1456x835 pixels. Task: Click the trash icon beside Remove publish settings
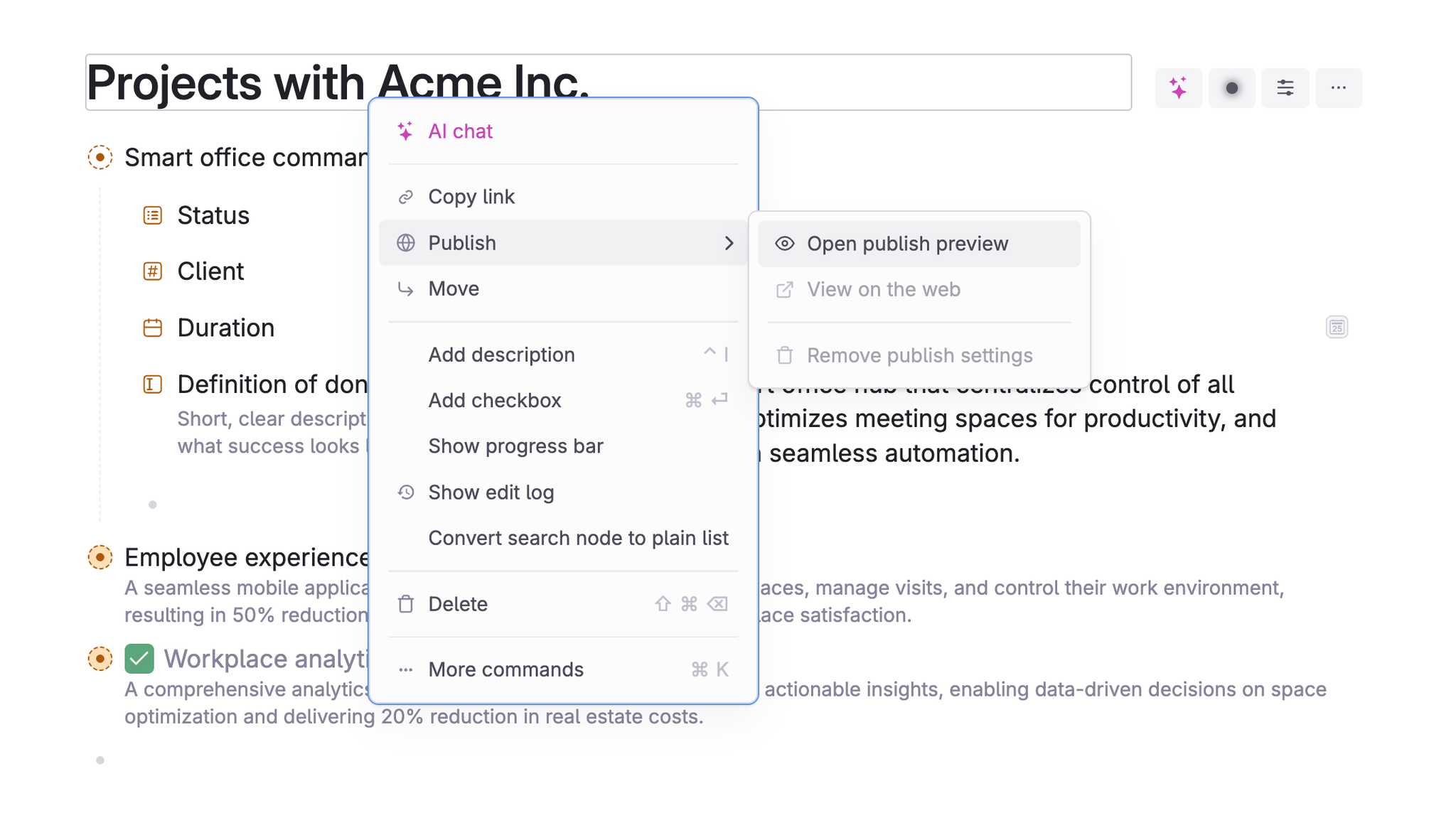(x=784, y=355)
